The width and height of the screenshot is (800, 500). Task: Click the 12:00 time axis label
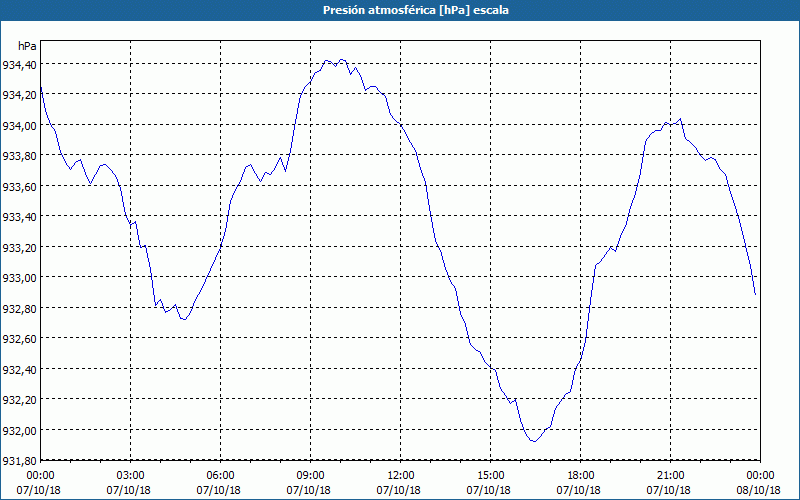(x=401, y=476)
